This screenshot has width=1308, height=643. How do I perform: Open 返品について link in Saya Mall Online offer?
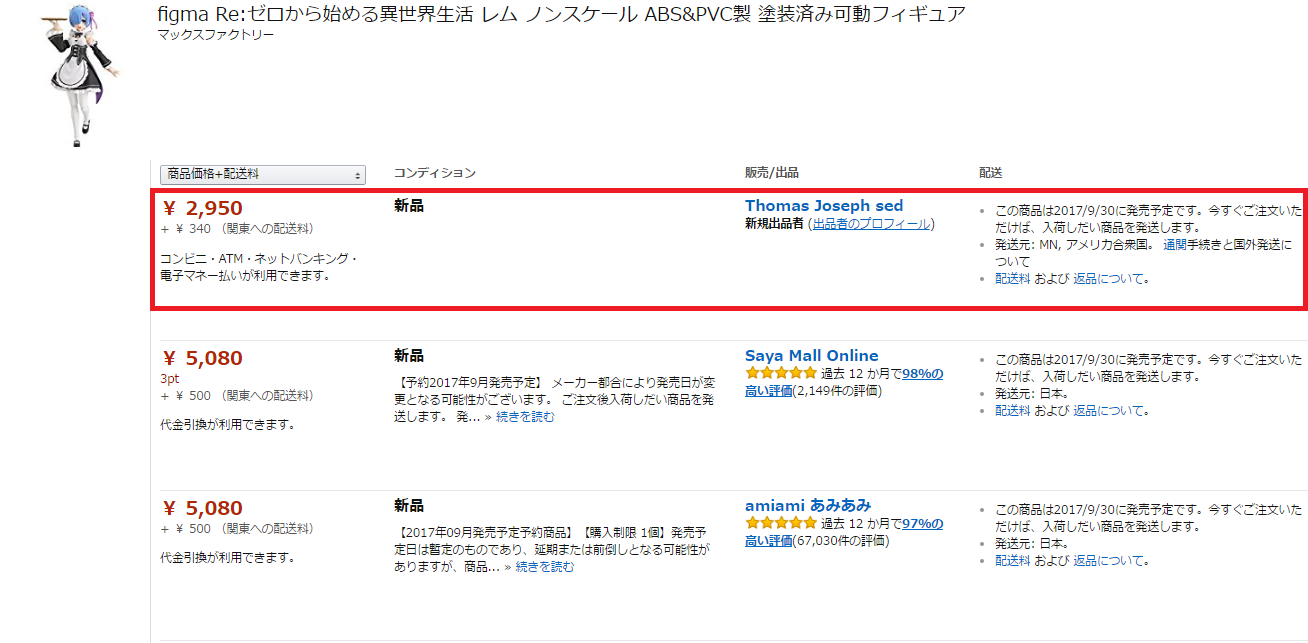[1110, 410]
